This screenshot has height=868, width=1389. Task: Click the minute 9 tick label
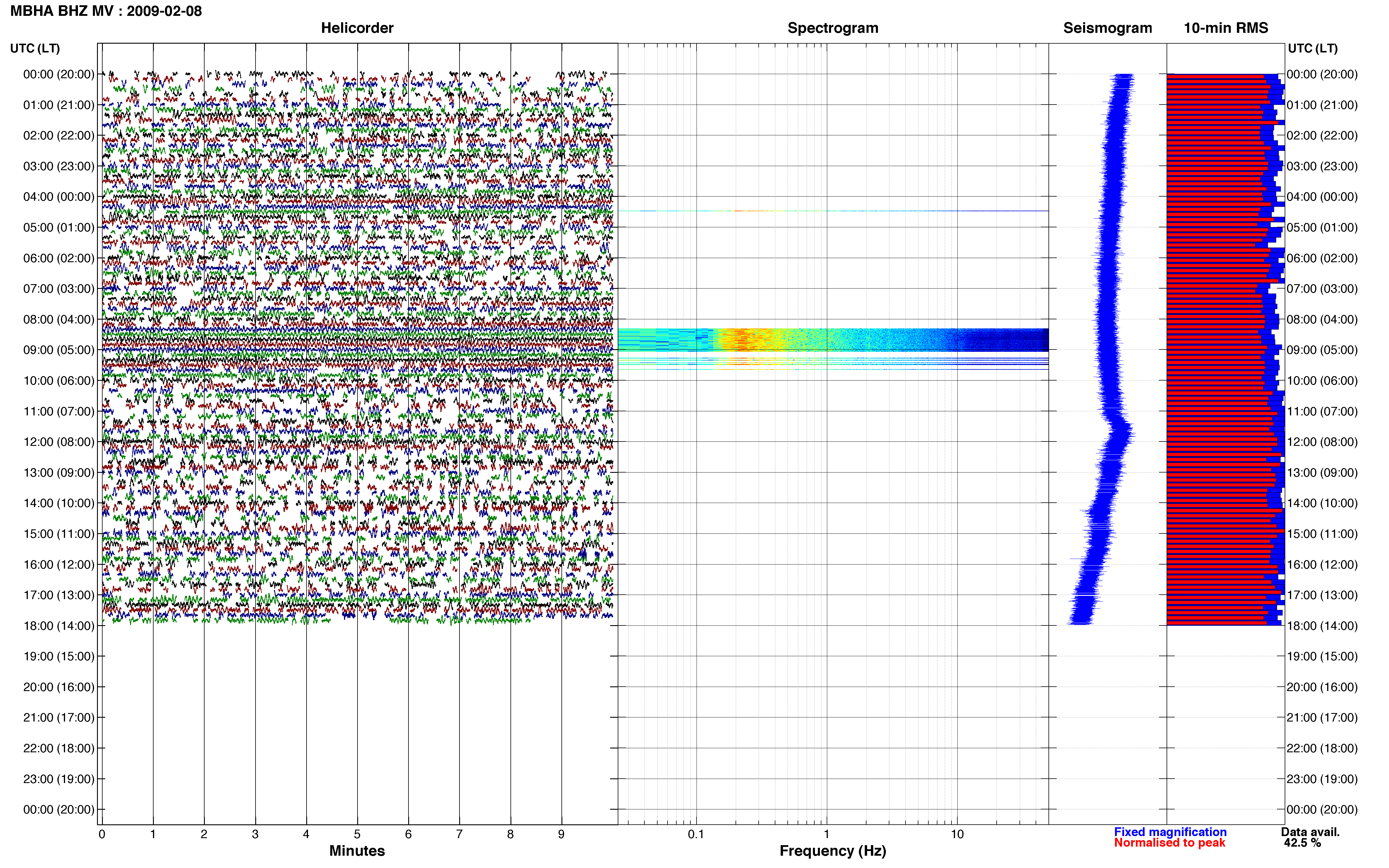[x=561, y=835]
